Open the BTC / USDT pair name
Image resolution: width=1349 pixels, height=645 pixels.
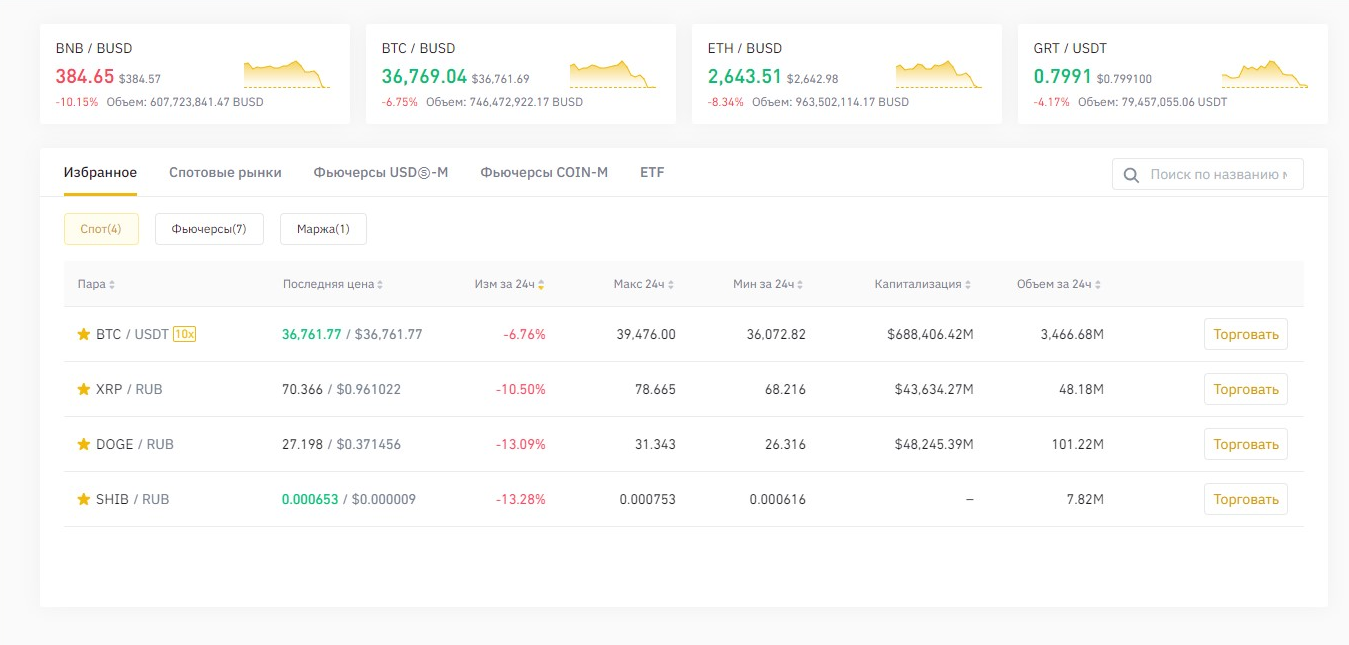point(132,334)
